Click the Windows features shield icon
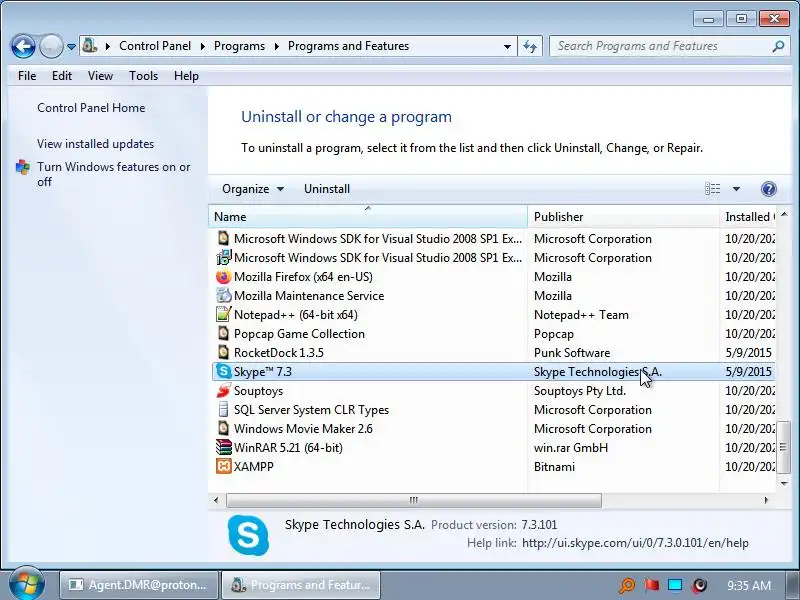800x600 pixels. click(22, 167)
